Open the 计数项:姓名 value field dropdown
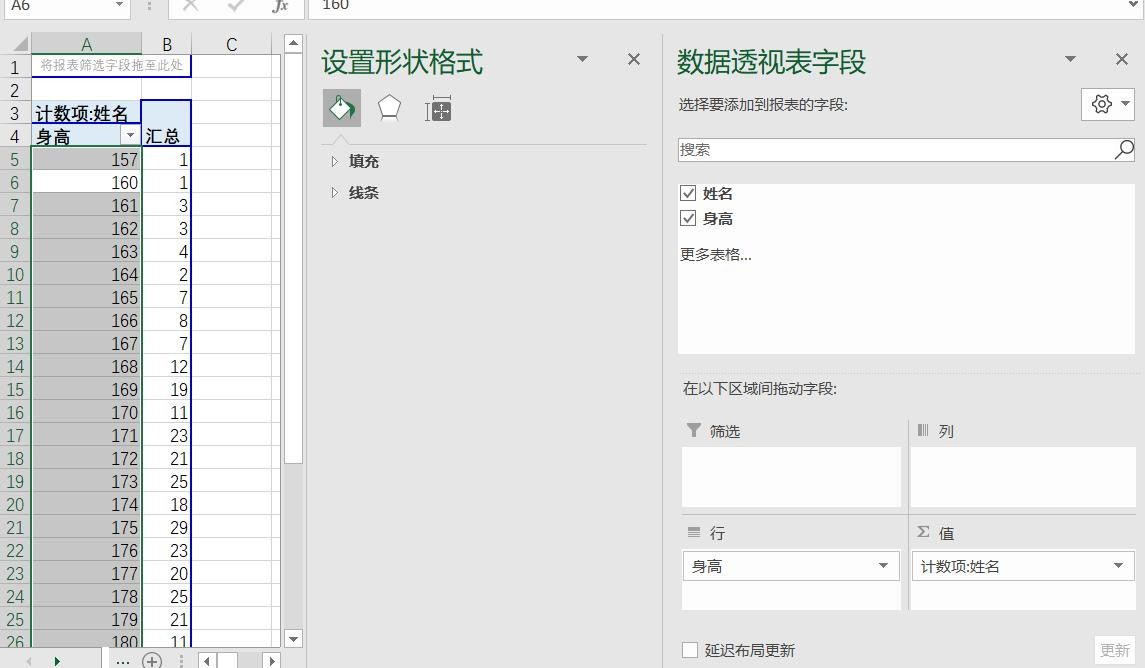The image size is (1145, 668). (x=1117, y=566)
